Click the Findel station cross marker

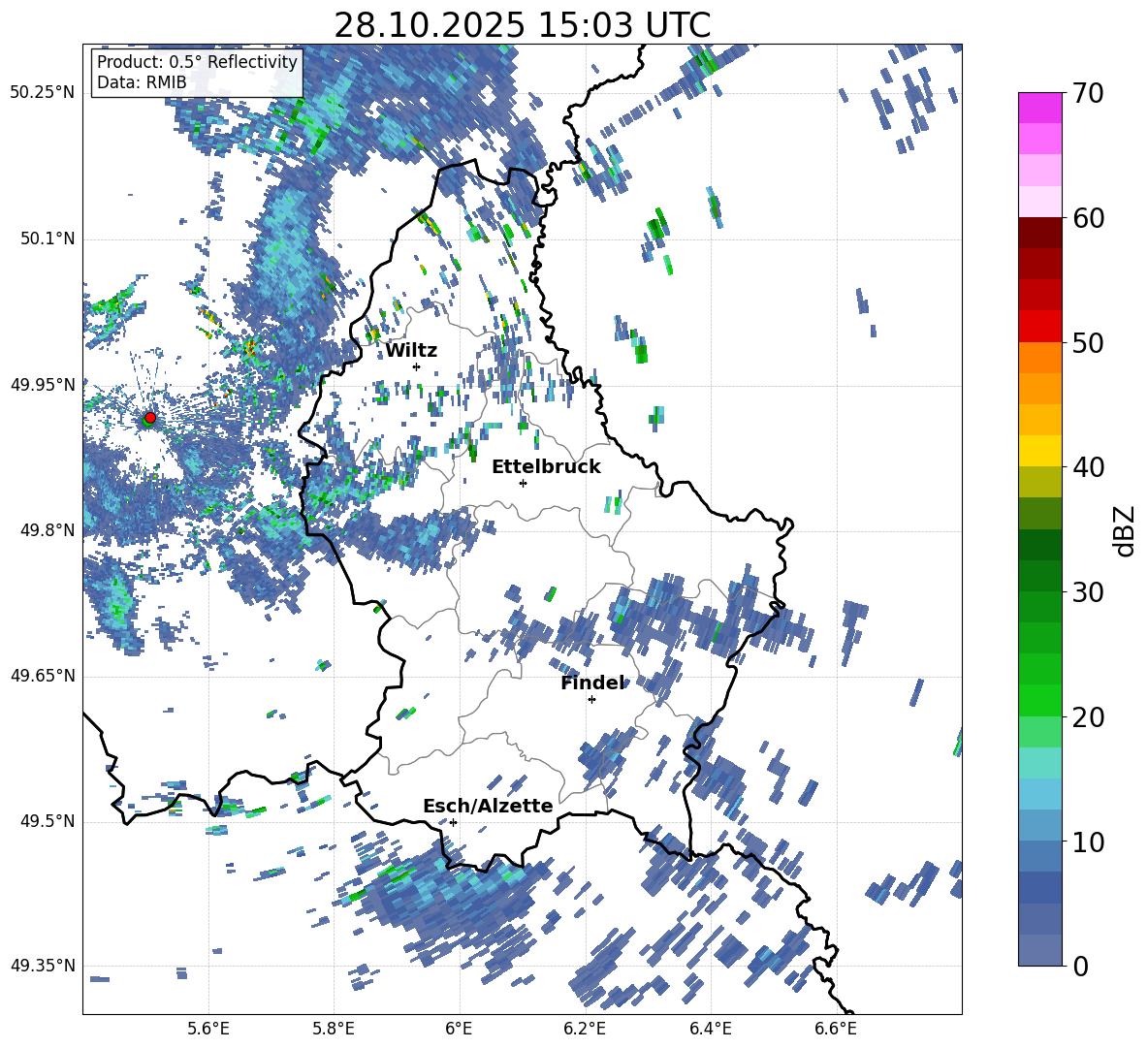pos(591,700)
